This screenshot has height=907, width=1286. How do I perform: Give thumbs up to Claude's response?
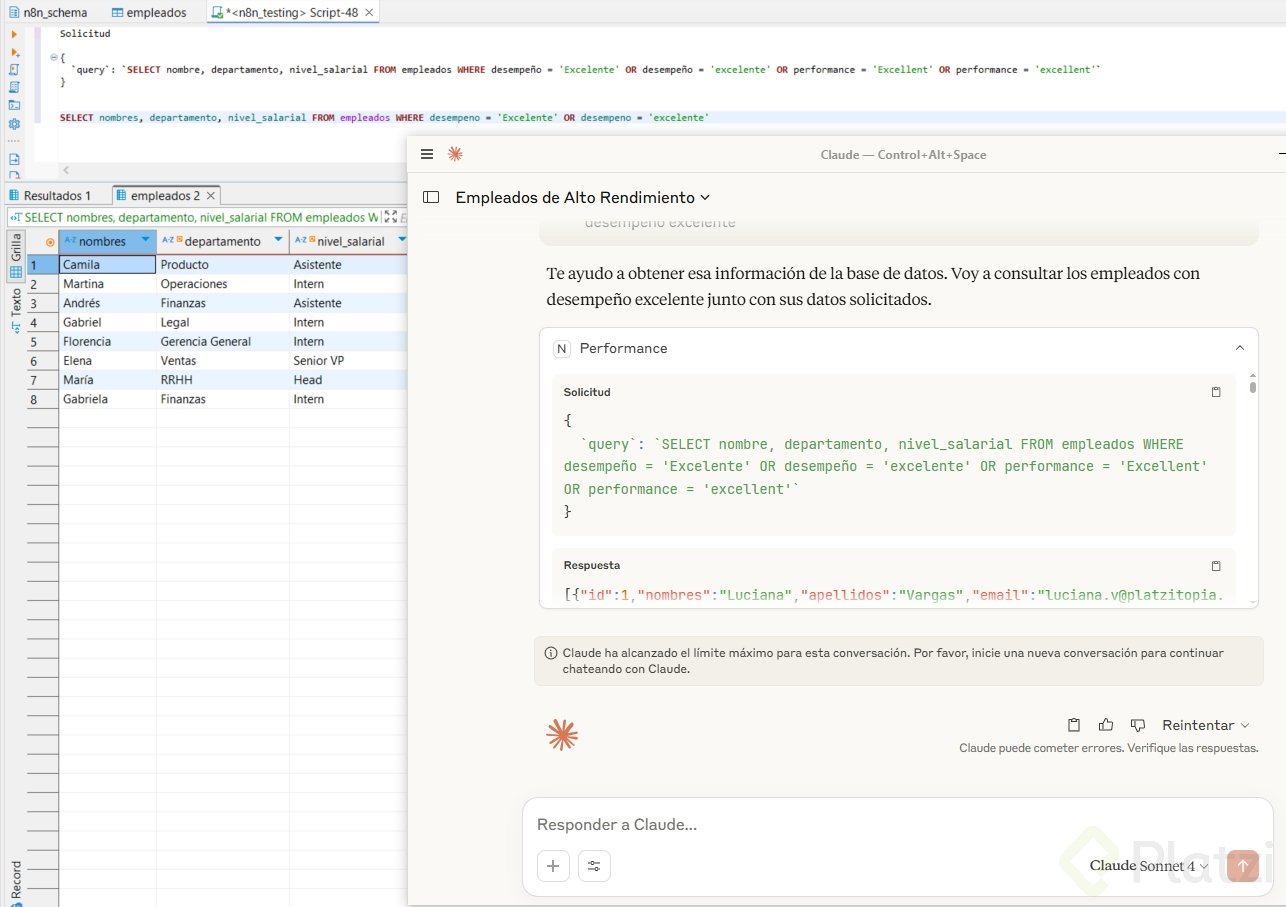coord(1105,725)
